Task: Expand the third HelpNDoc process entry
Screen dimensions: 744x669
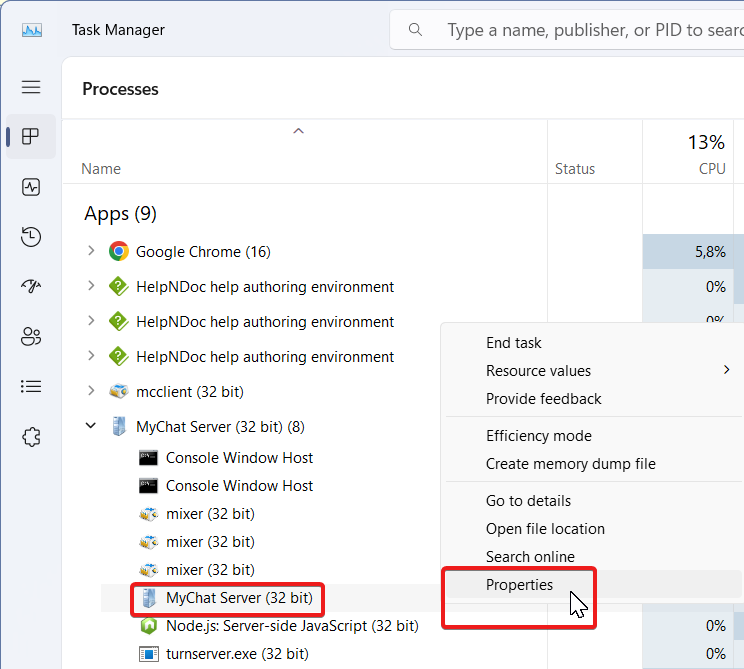Action: [x=91, y=356]
